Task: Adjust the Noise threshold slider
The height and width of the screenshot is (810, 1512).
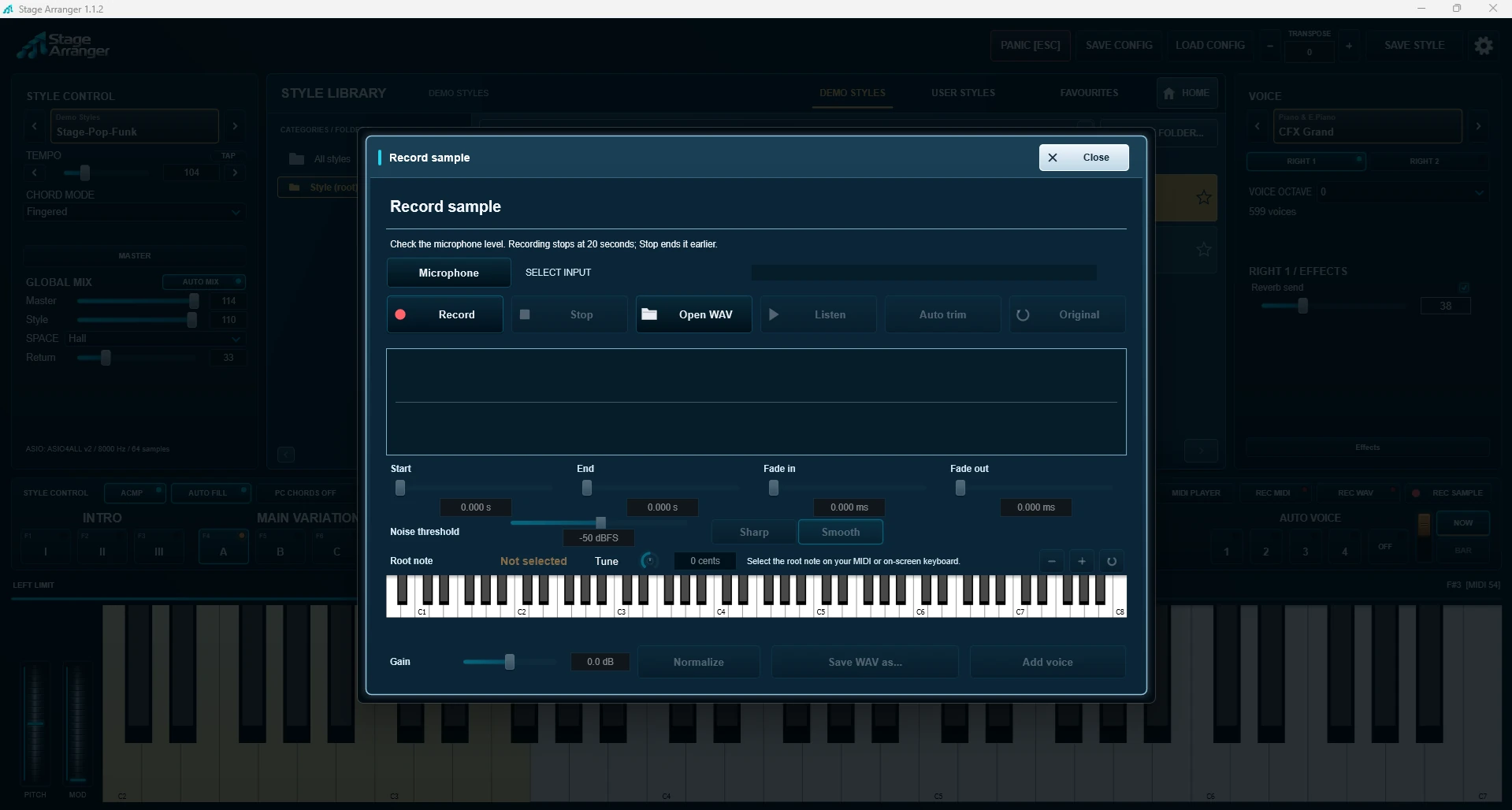Action: click(x=600, y=522)
